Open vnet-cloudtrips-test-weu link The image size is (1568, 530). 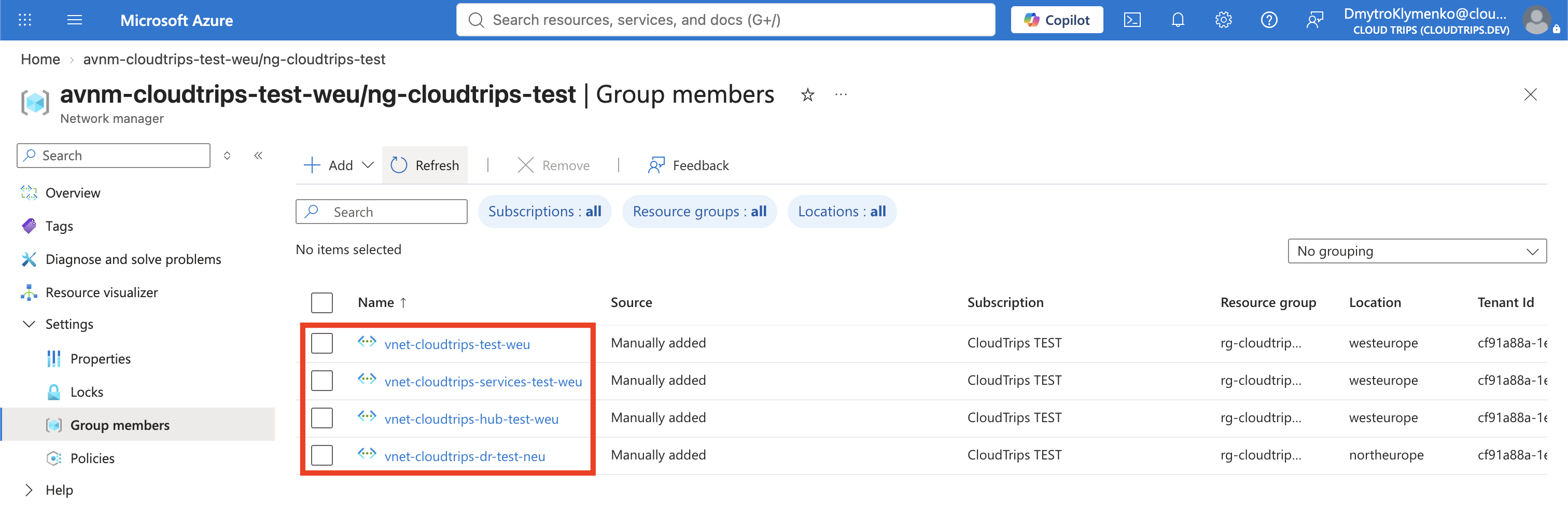tap(457, 344)
